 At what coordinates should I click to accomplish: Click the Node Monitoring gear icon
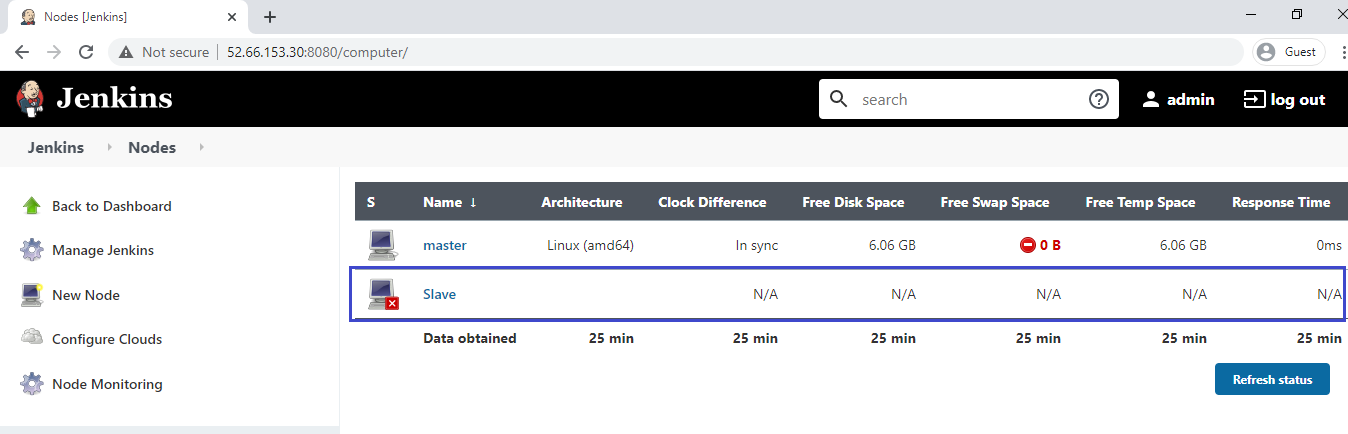32,384
